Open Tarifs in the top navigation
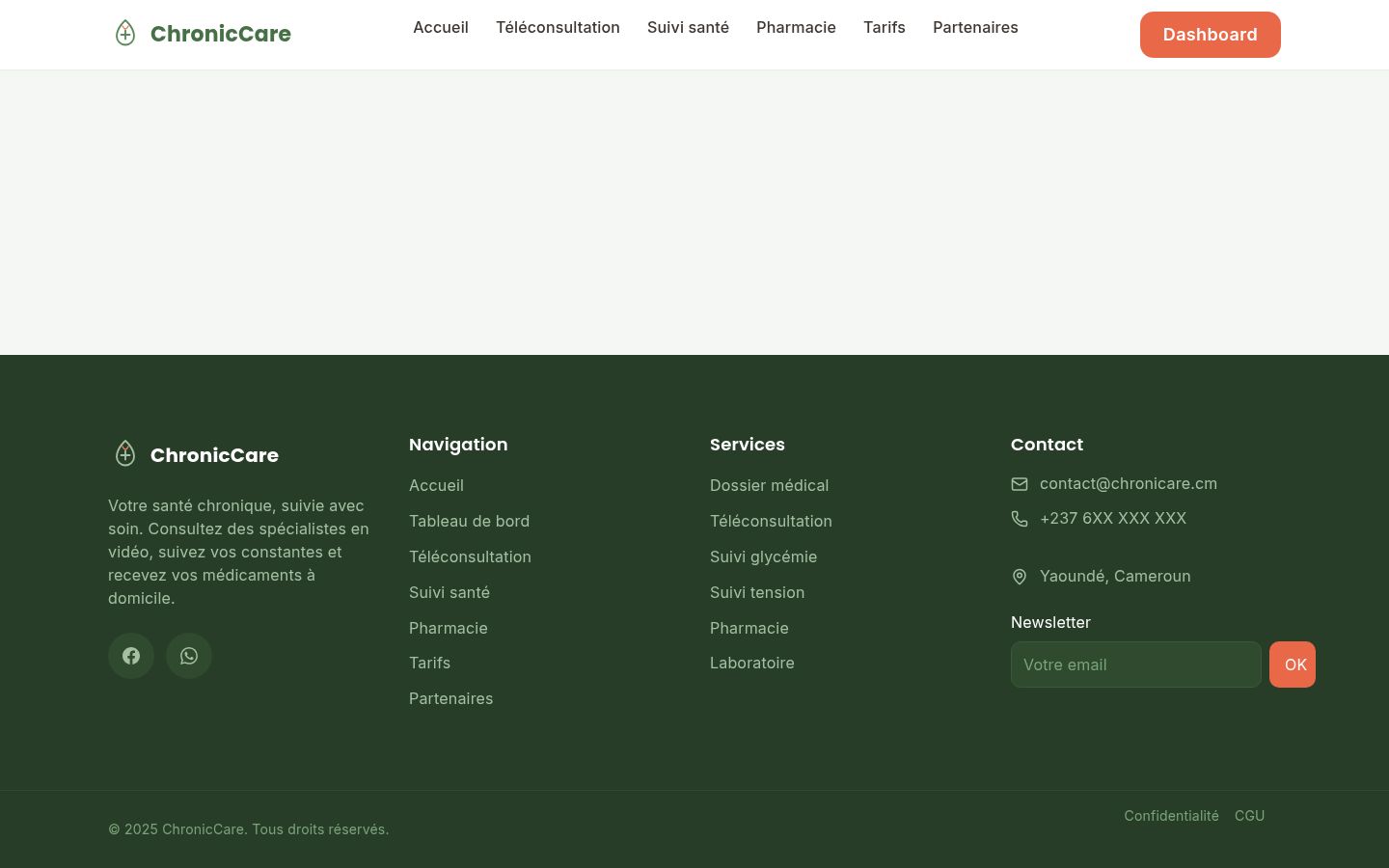The width and height of the screenshot is (1389, 868). click(x=885, y=28)
